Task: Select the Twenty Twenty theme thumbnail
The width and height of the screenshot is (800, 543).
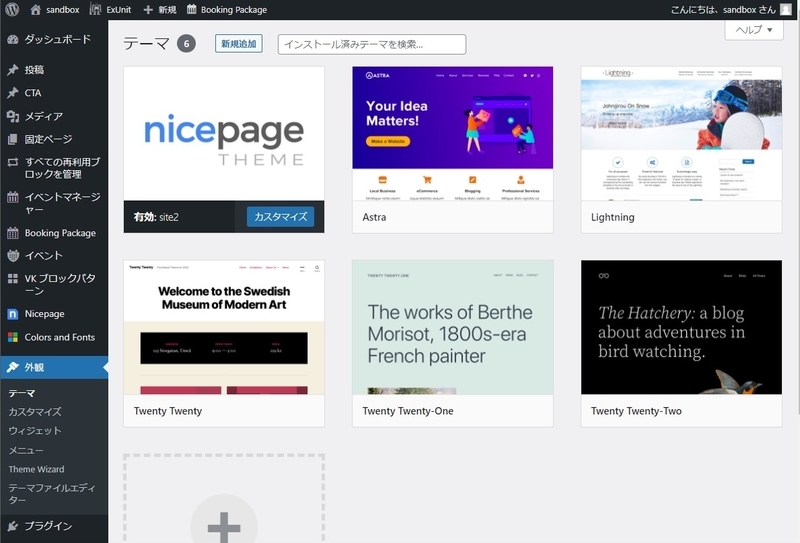Action: (224, 327)
